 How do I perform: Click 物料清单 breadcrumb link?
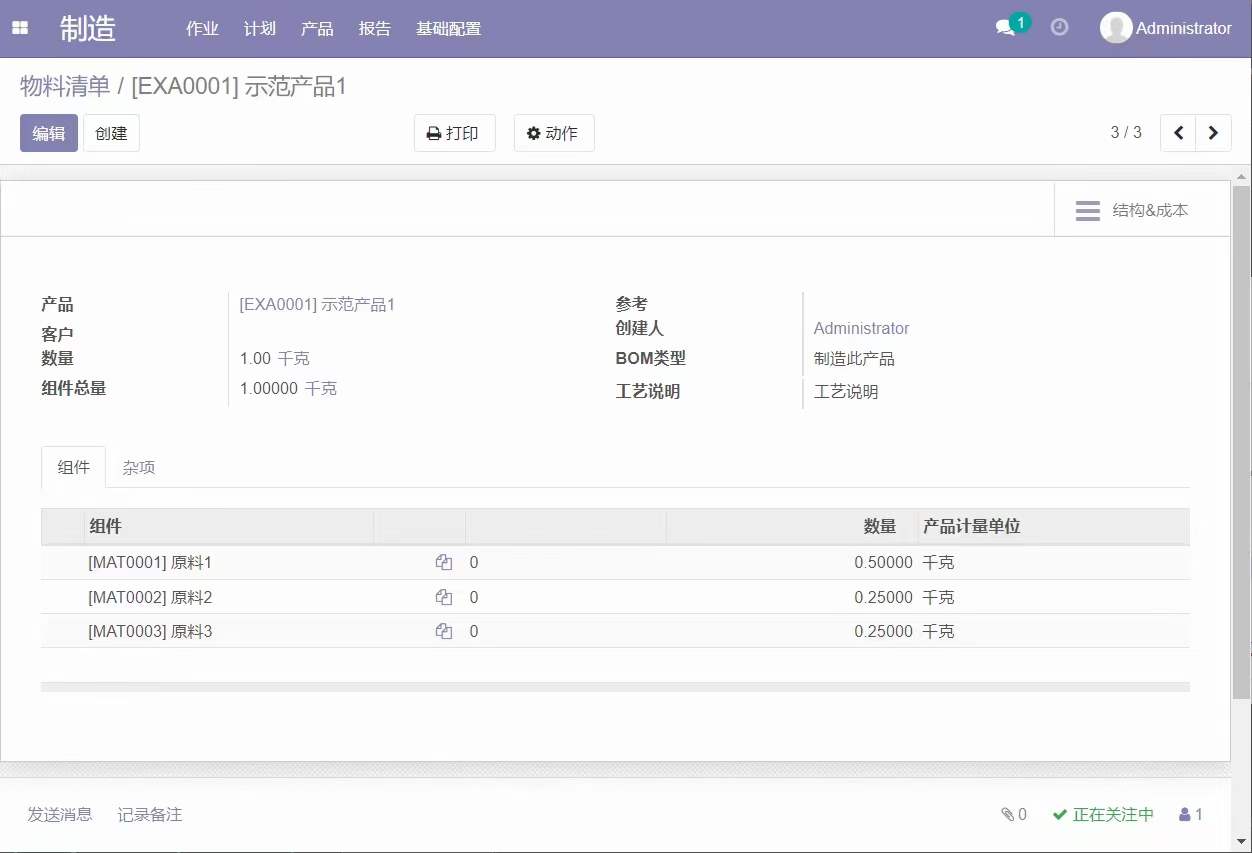[x=65, y=87]
